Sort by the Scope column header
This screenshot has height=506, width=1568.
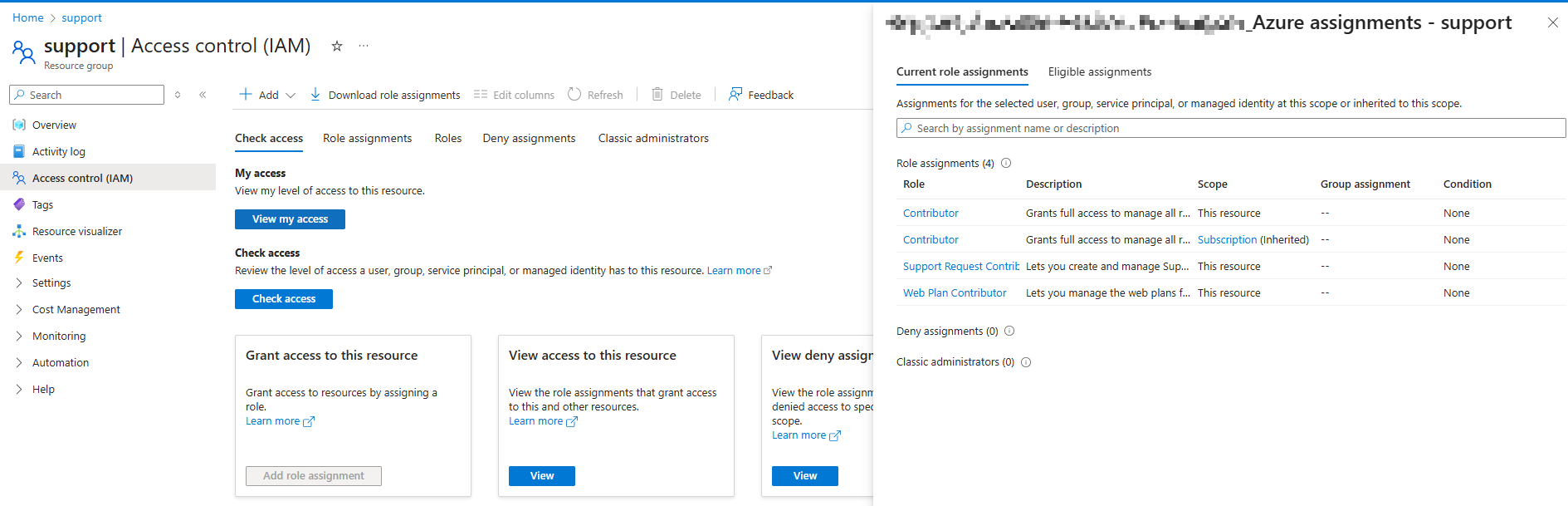(x=1213, y=184)
